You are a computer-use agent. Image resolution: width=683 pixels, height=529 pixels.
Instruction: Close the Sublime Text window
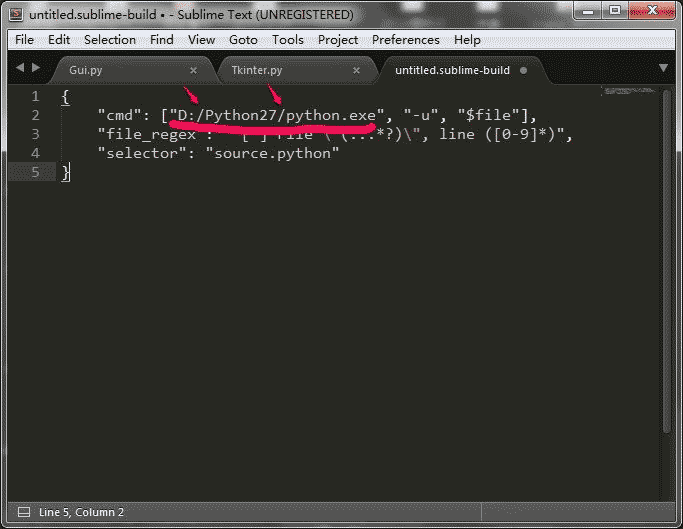652,11
